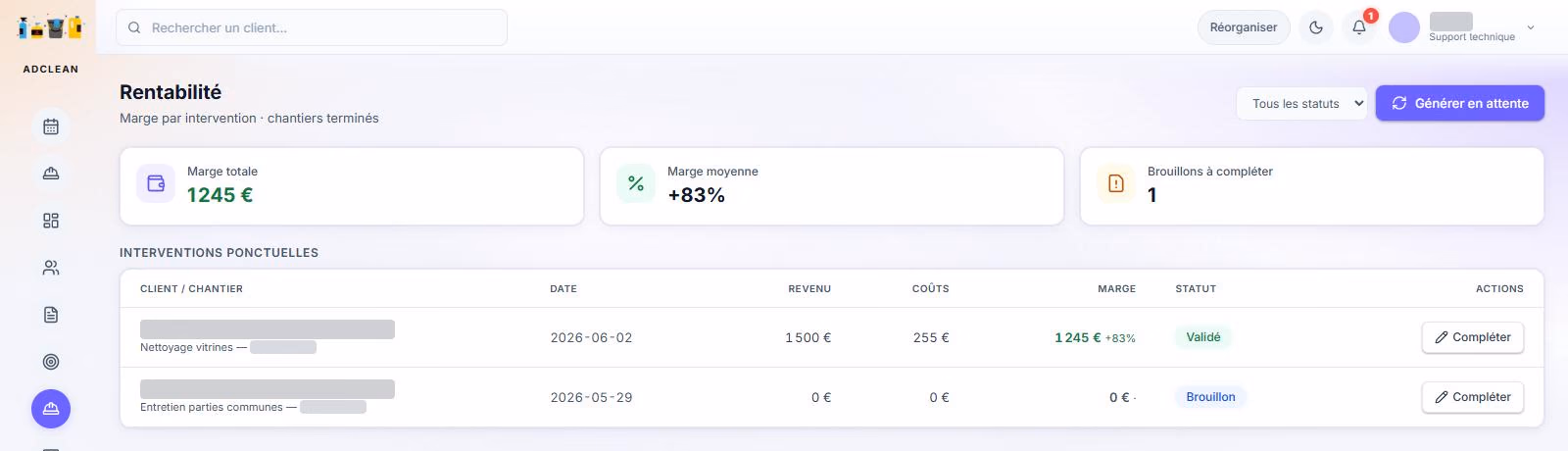The height and width of the screenshot is (451, 1568).
Task: Open the dashboard grid sidebar icon
Action: pos(51,221)
